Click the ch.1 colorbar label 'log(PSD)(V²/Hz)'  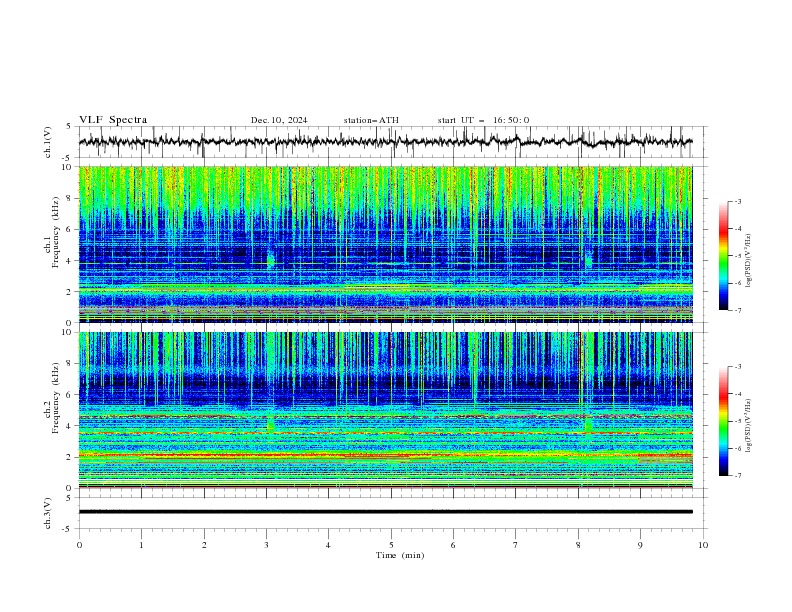click(x=748, y=261)
